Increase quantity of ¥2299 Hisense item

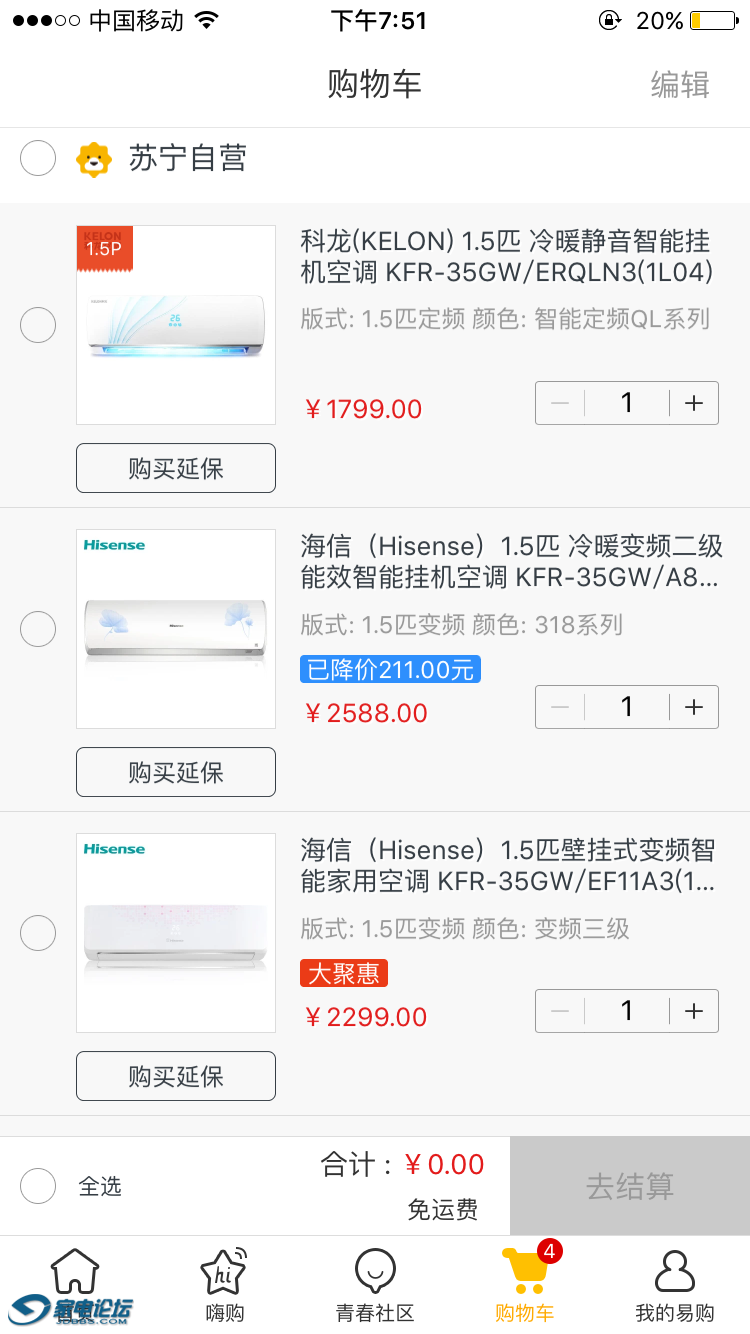[694, 1011]
